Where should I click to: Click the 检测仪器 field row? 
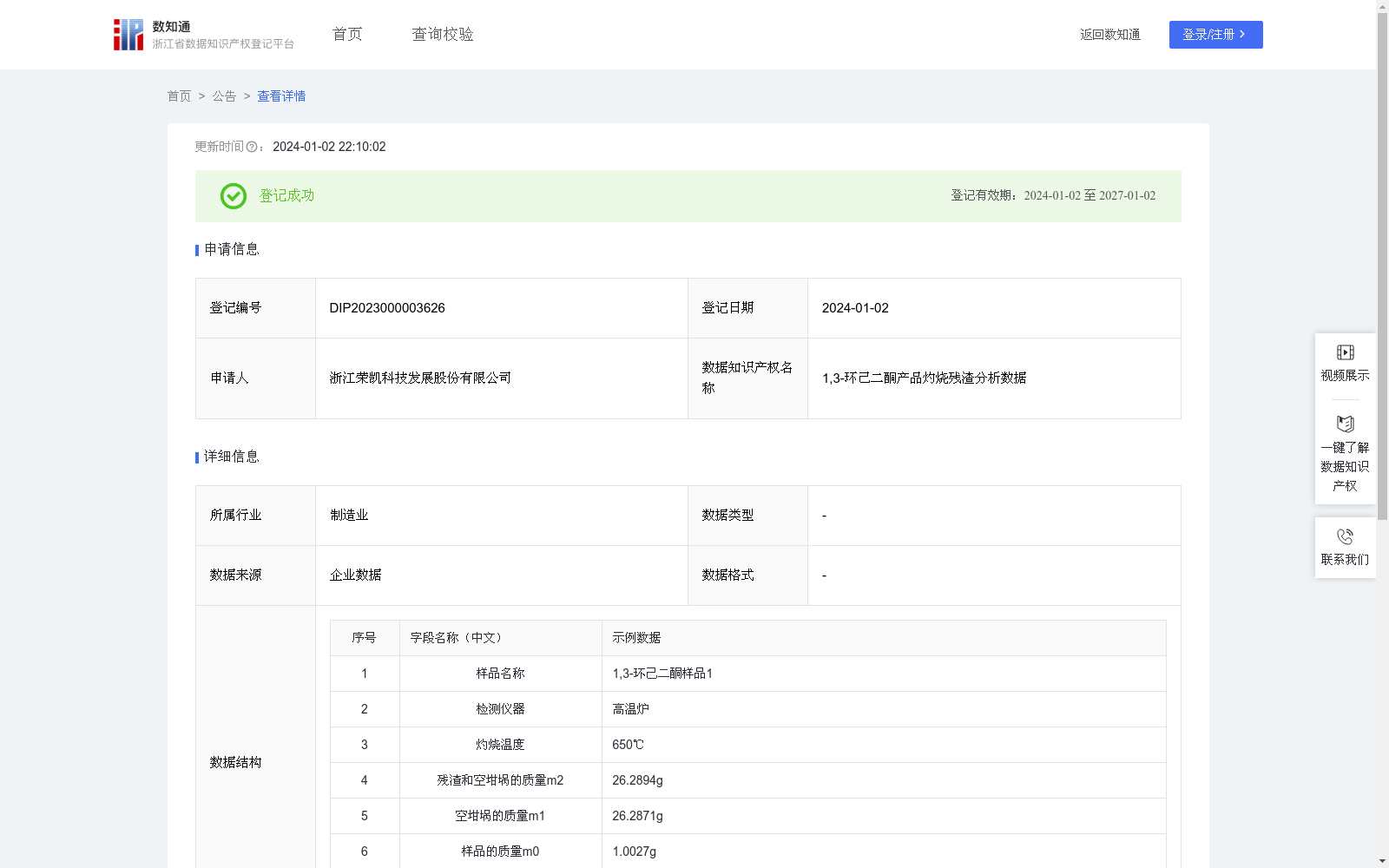747,709
